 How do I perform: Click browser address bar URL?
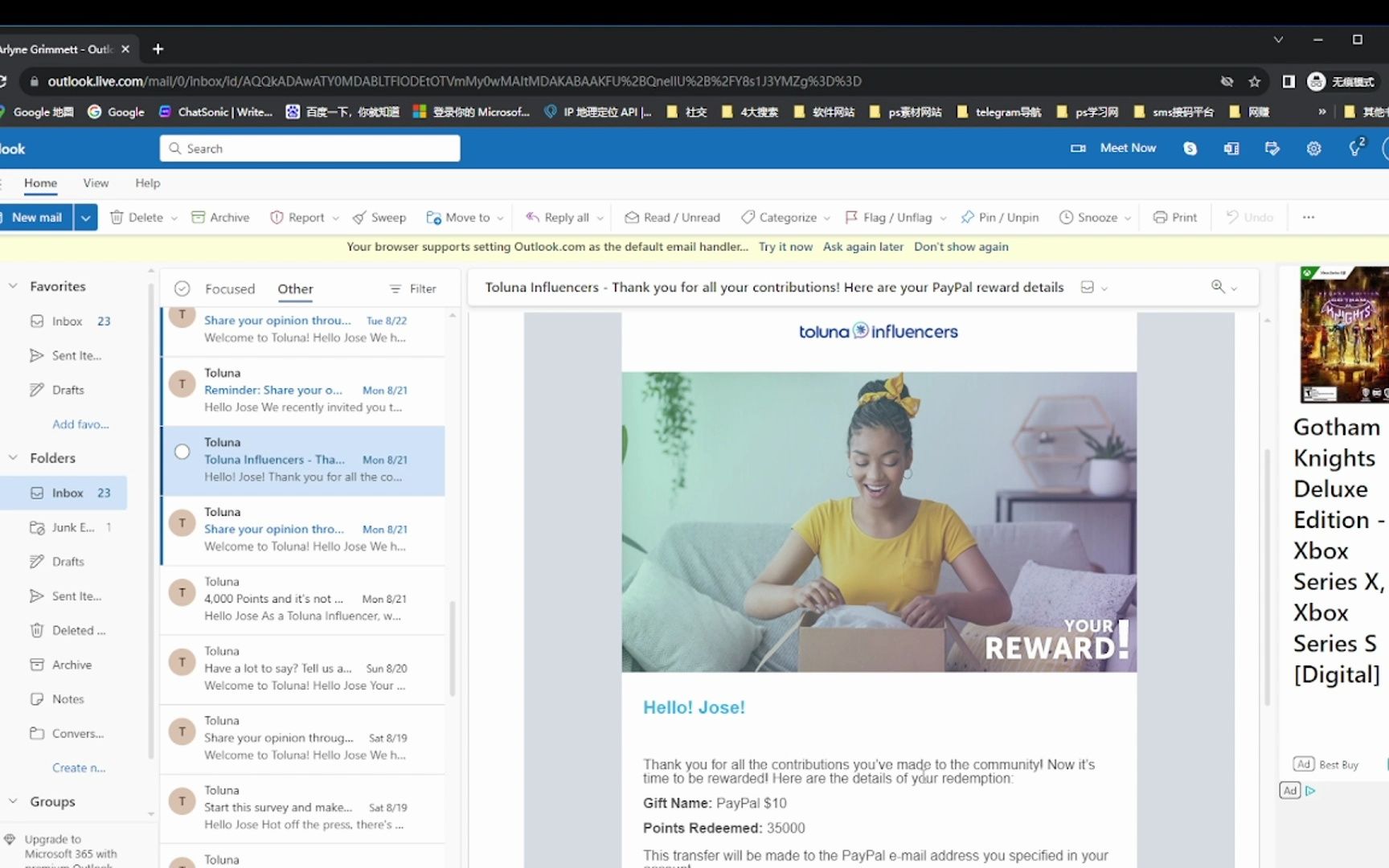point(454,81)
